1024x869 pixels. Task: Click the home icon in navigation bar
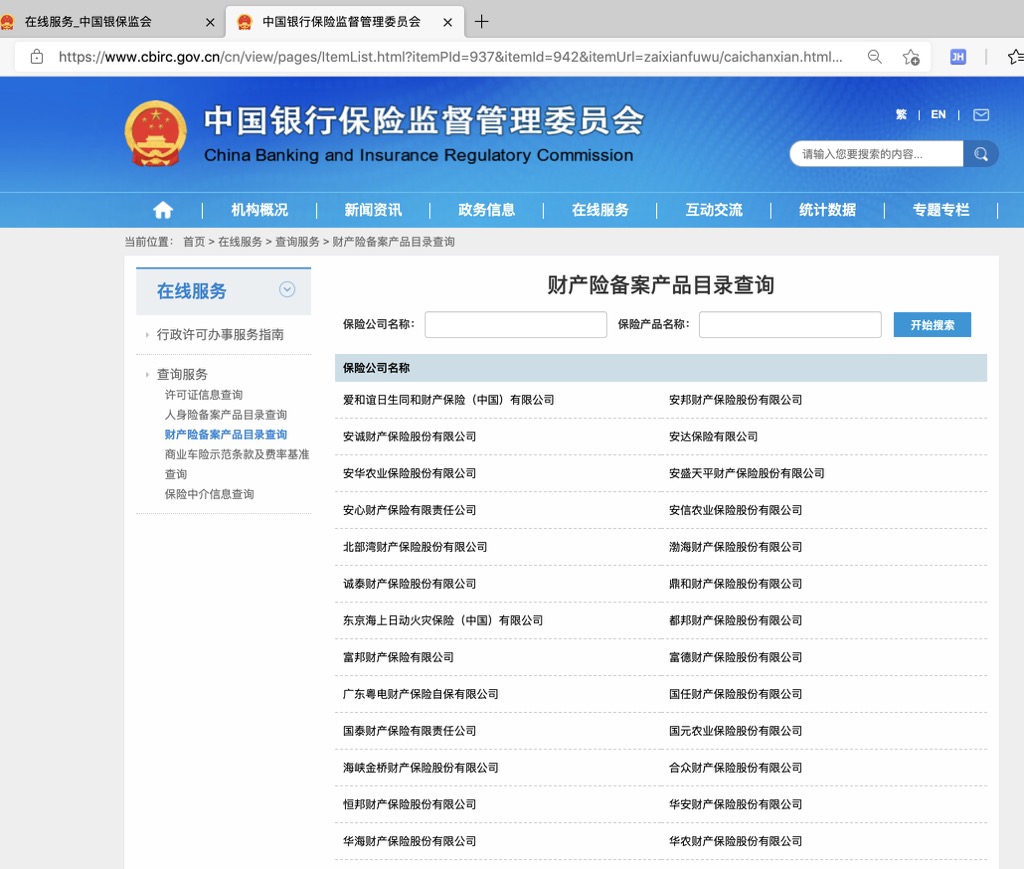click(x=163, y=210)
